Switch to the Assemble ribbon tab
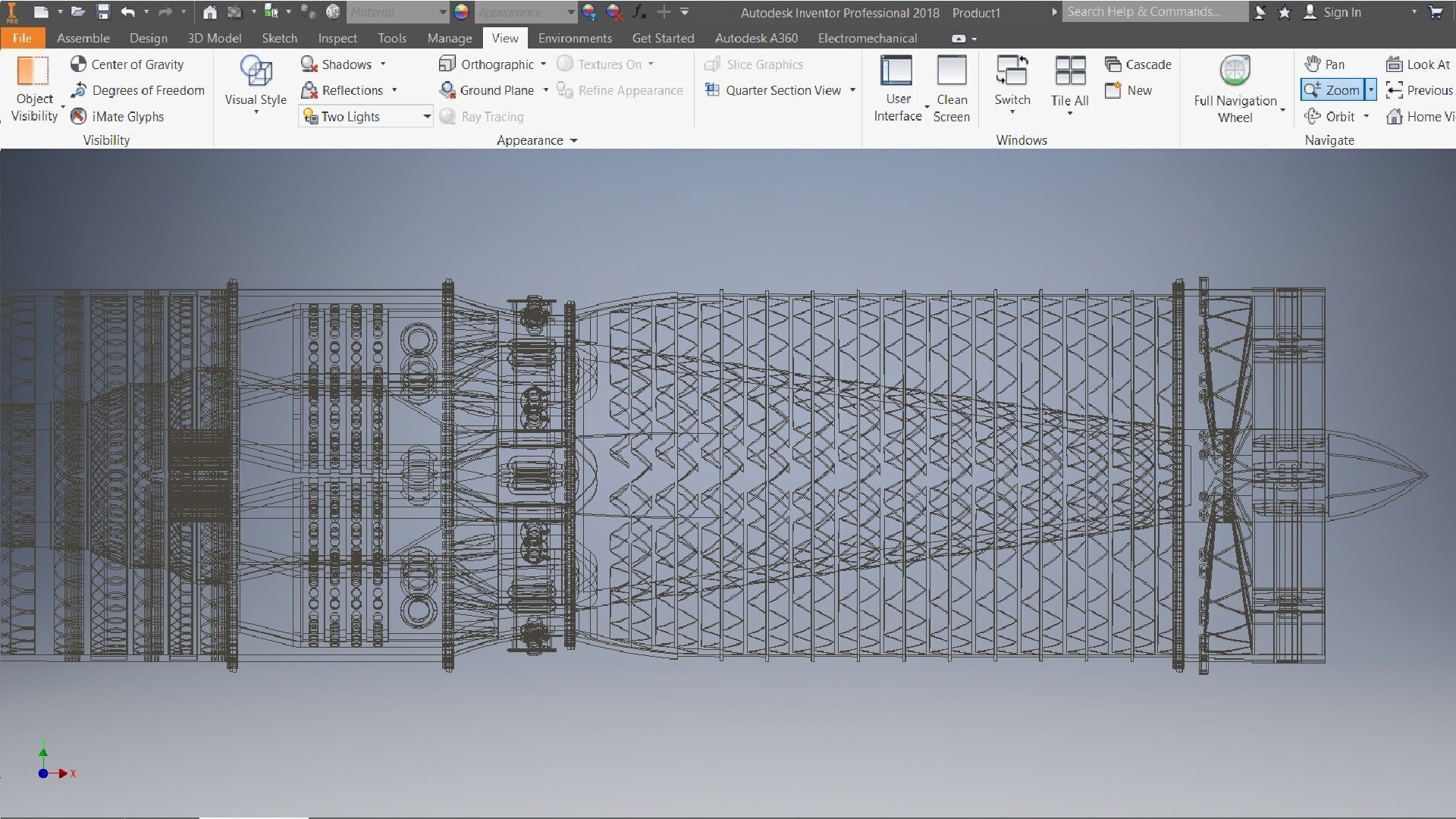Image resolution: width=1456 pixels, height=819 pixels. pos(83,38)
